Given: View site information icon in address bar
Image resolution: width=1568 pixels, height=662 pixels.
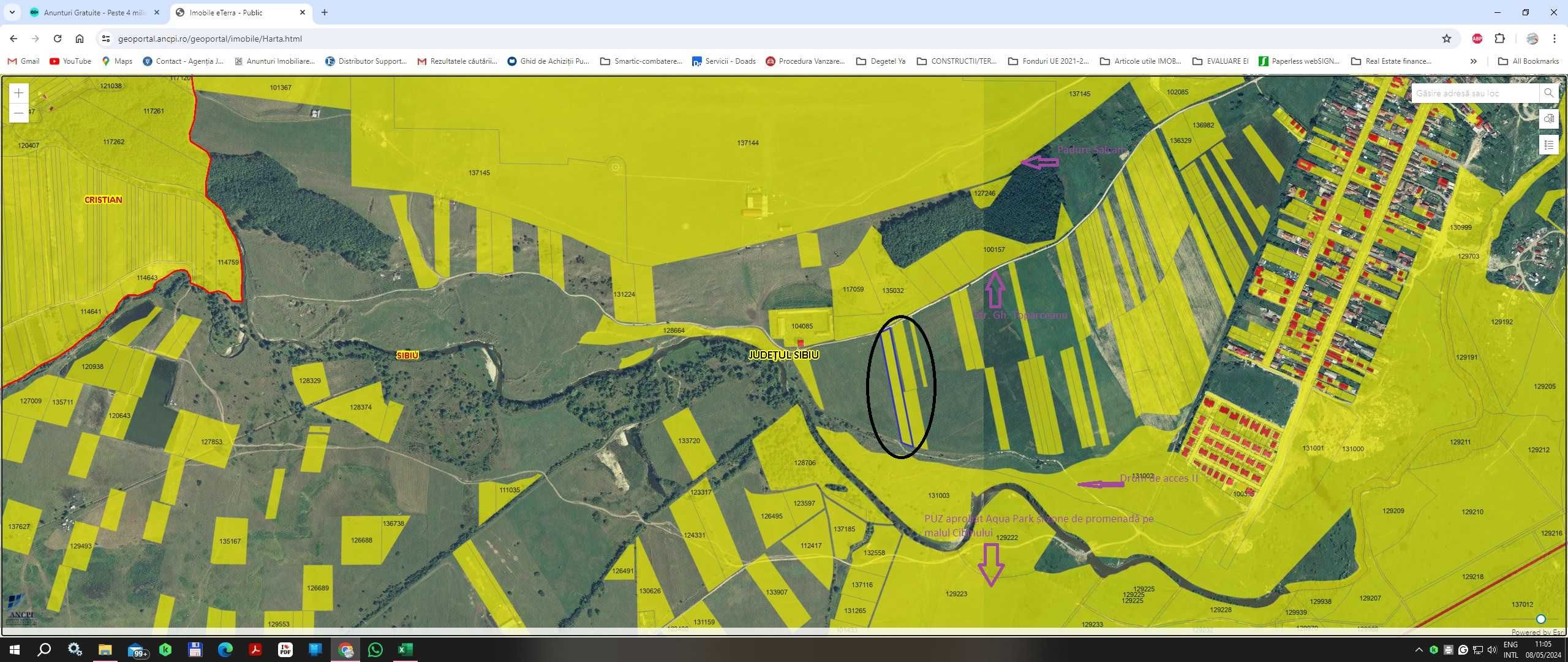Looking at the screenshot, I should point(106,39).
